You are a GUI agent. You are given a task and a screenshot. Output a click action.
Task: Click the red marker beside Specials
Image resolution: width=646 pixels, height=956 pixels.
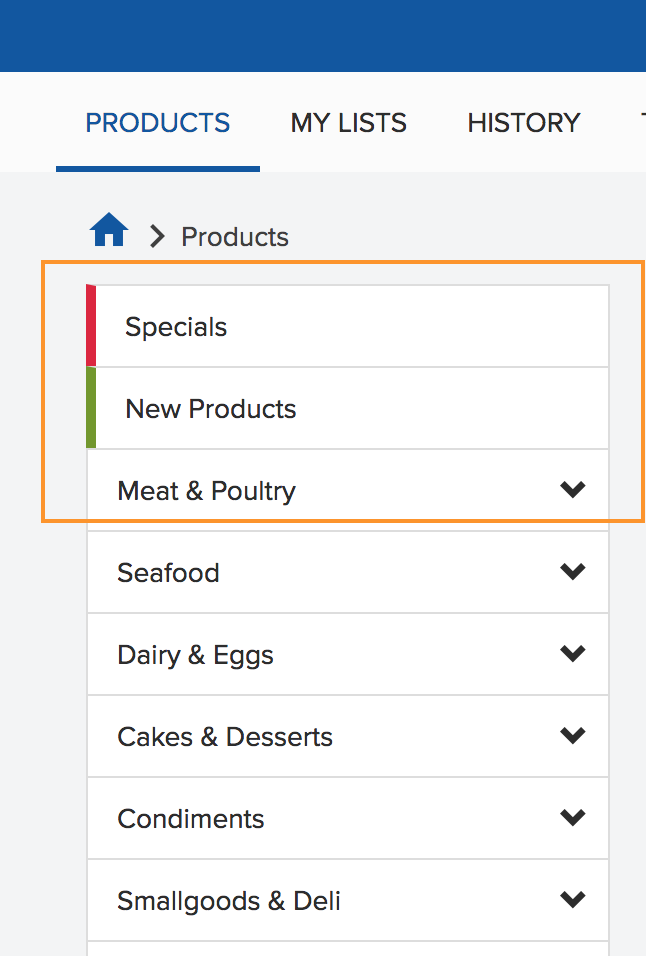pyautogui.click(x=91, y=326)
